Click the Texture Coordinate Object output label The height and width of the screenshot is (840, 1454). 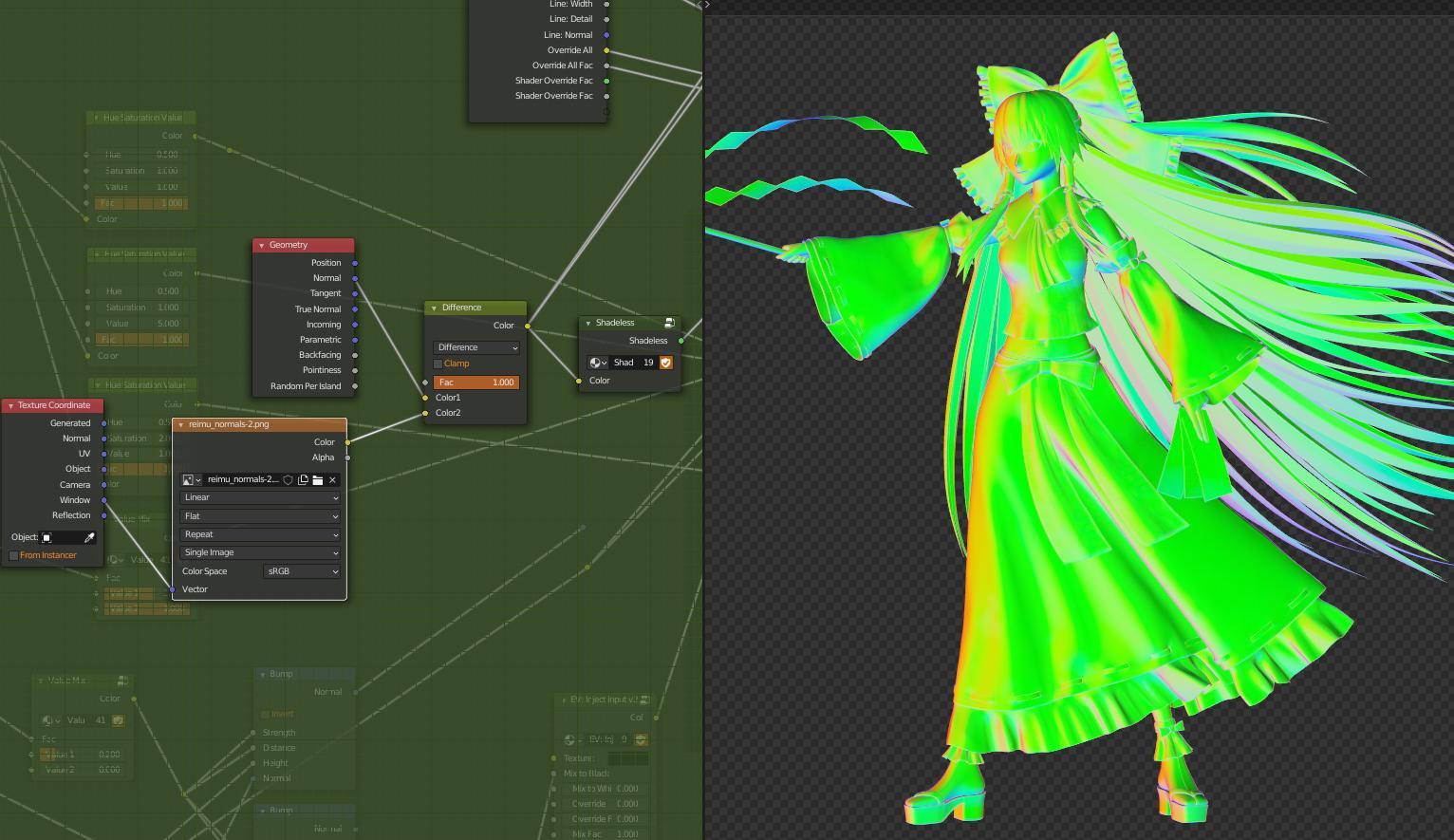(78, 469)
